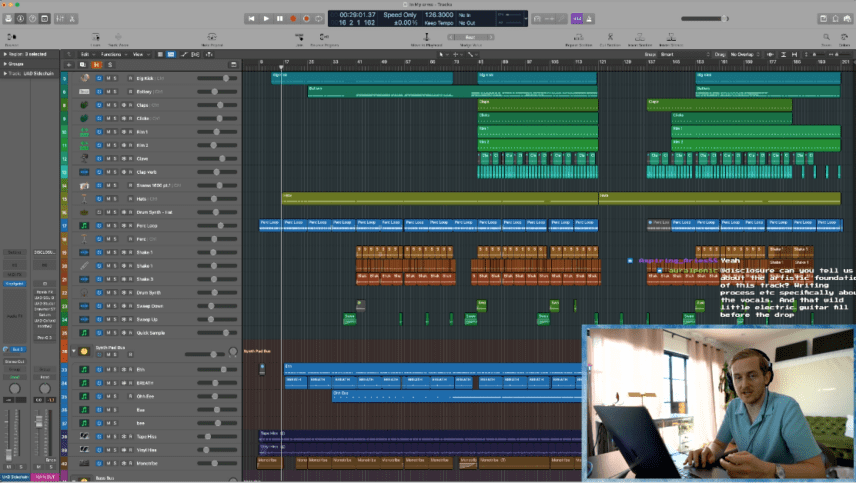856x483 pixels.
Task: Open Quick Help question-mark icon
Action: pyautogui.click(x=32, y=19)
